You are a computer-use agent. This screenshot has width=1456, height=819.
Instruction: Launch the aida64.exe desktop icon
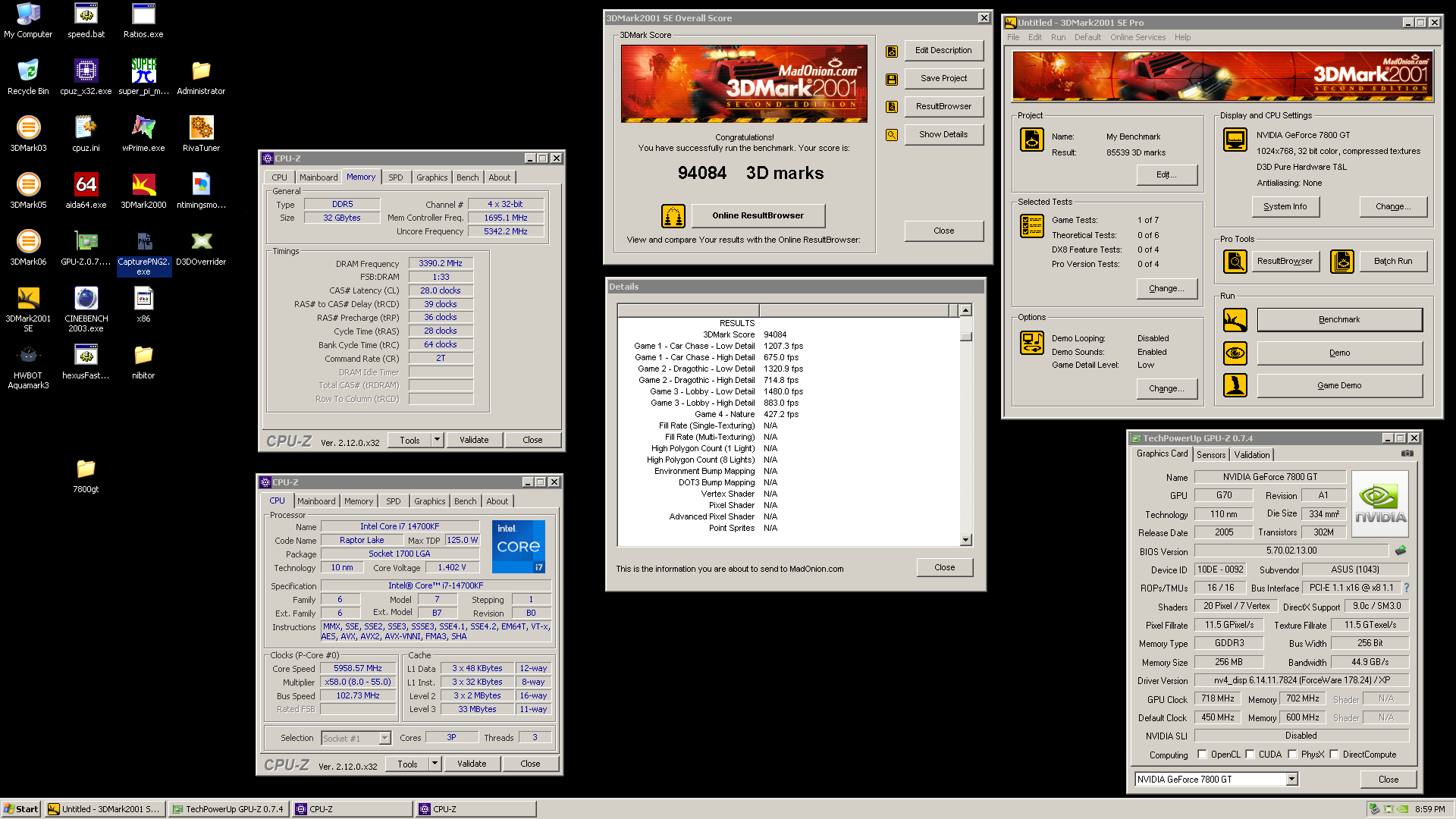[x=86, y=191]
